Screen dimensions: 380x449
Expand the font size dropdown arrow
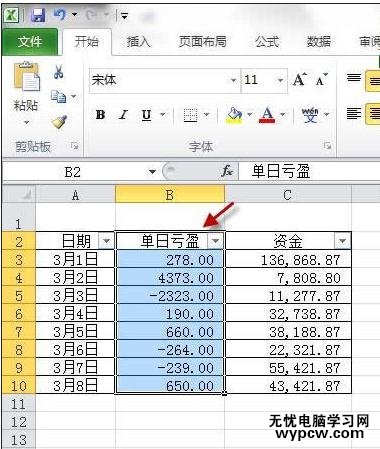point(281,80)
